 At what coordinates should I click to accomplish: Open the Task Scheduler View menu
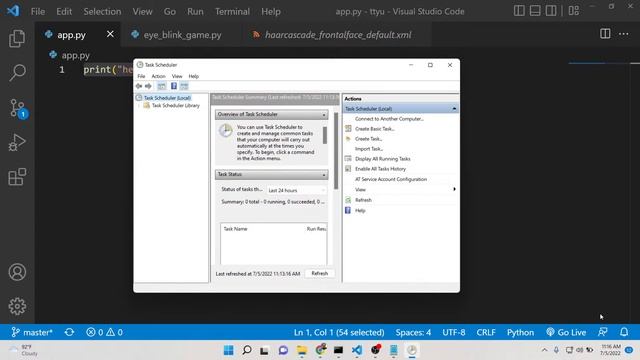(x=177, y=76)
